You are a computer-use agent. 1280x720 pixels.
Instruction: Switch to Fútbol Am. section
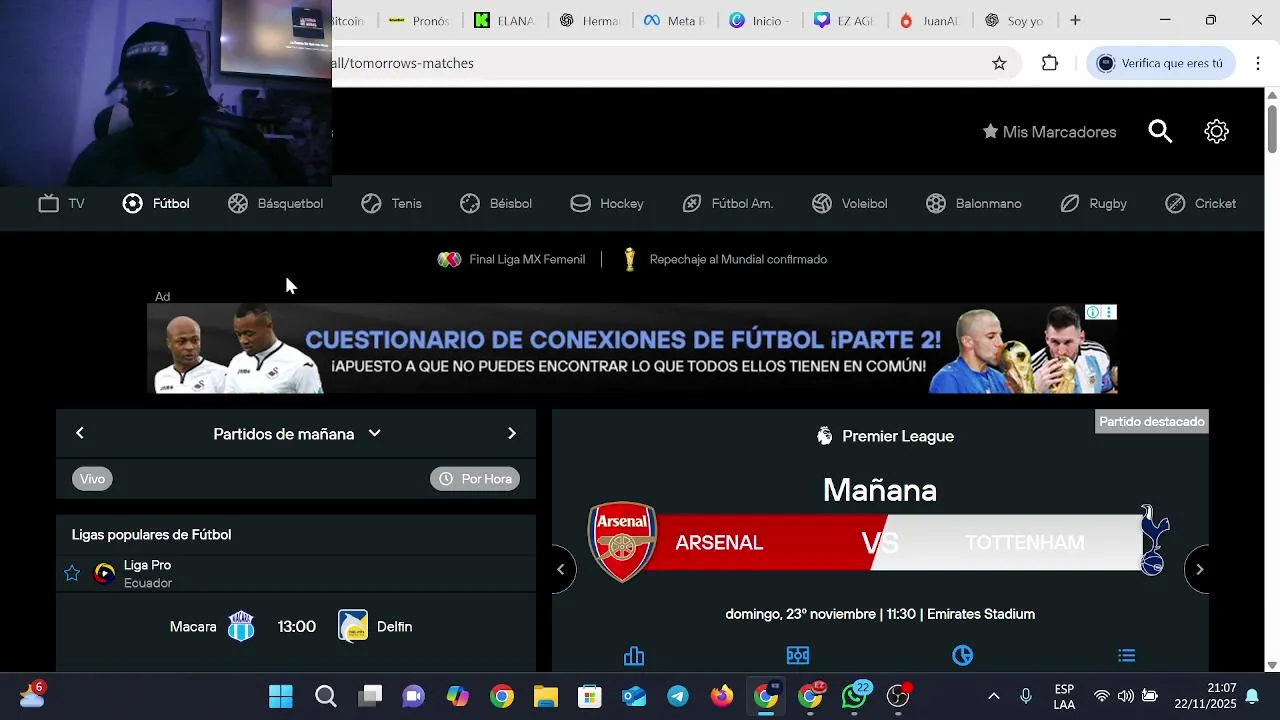[x=728, y=204]
